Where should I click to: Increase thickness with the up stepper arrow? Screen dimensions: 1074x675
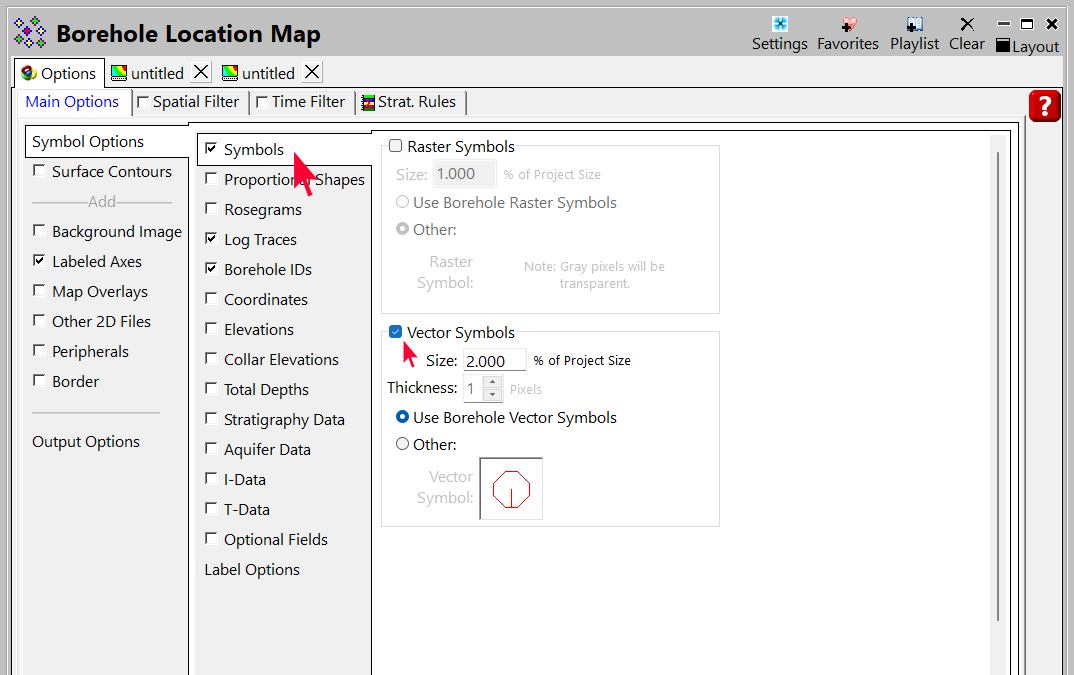pyautogui.click(x=492, y=382)
